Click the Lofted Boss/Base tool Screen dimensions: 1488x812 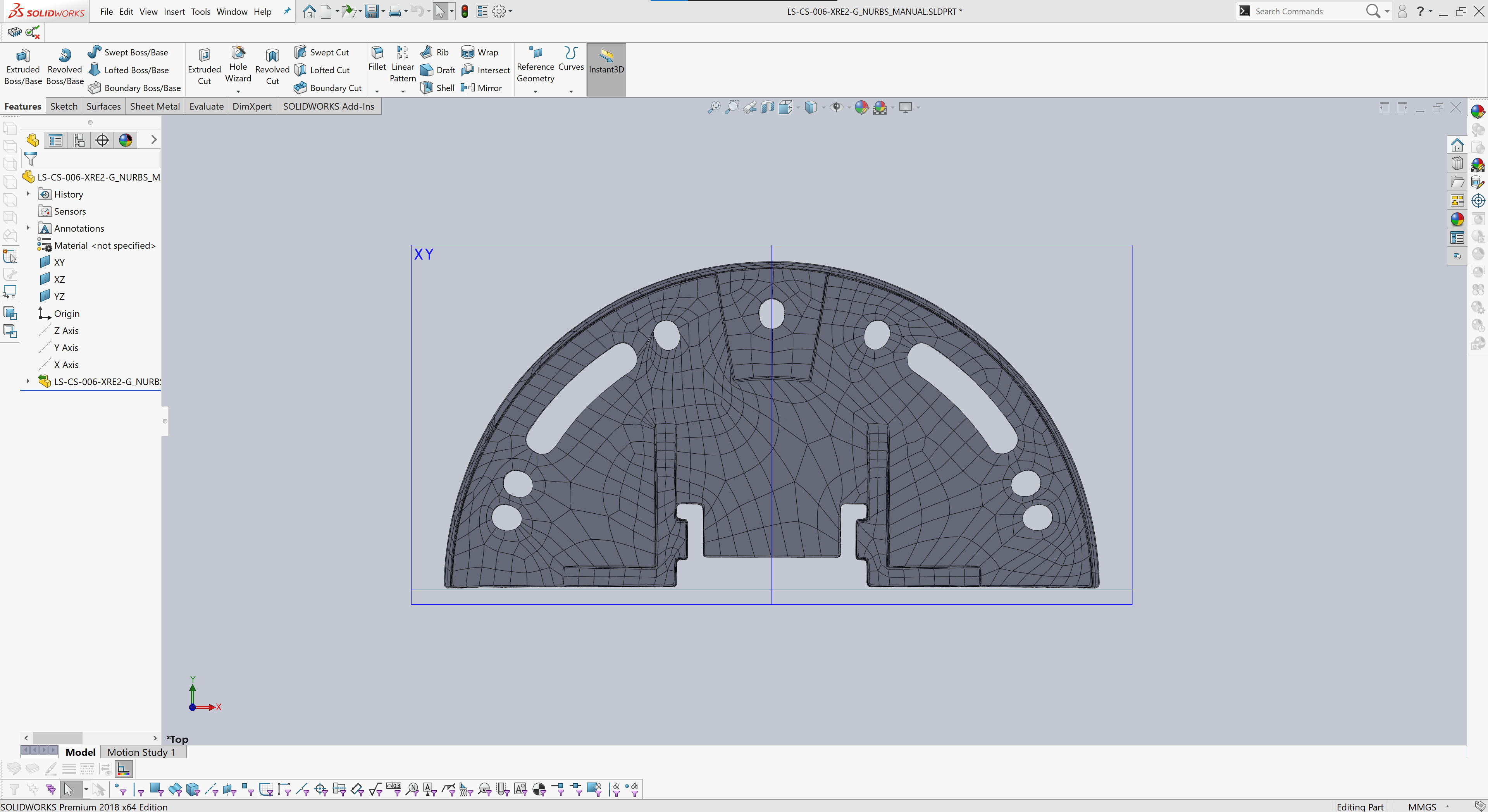click(128, 70)
